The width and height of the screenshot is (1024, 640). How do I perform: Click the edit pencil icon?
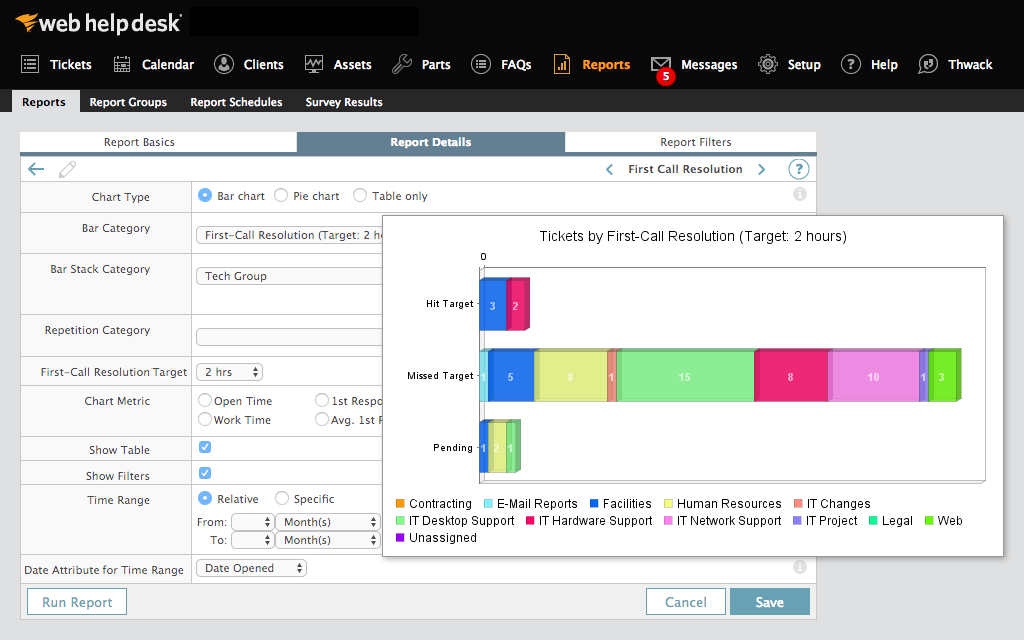pos(67,169)
